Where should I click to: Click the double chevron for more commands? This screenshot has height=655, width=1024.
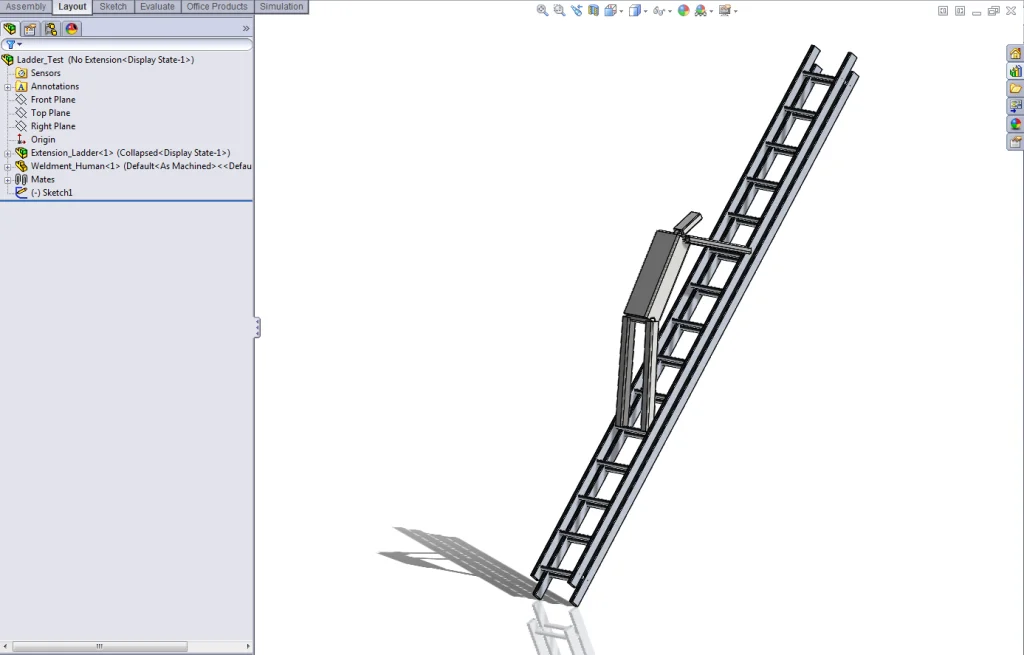tap(247, 28)
